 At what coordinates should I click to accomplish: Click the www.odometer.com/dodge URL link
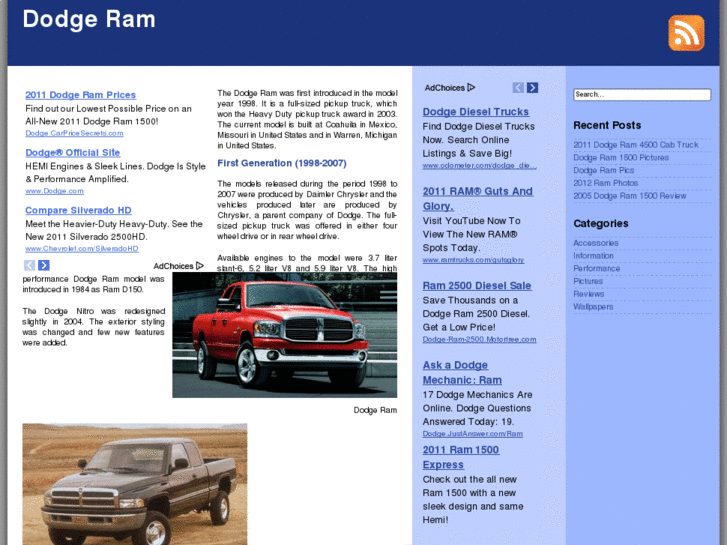[479, 166]
